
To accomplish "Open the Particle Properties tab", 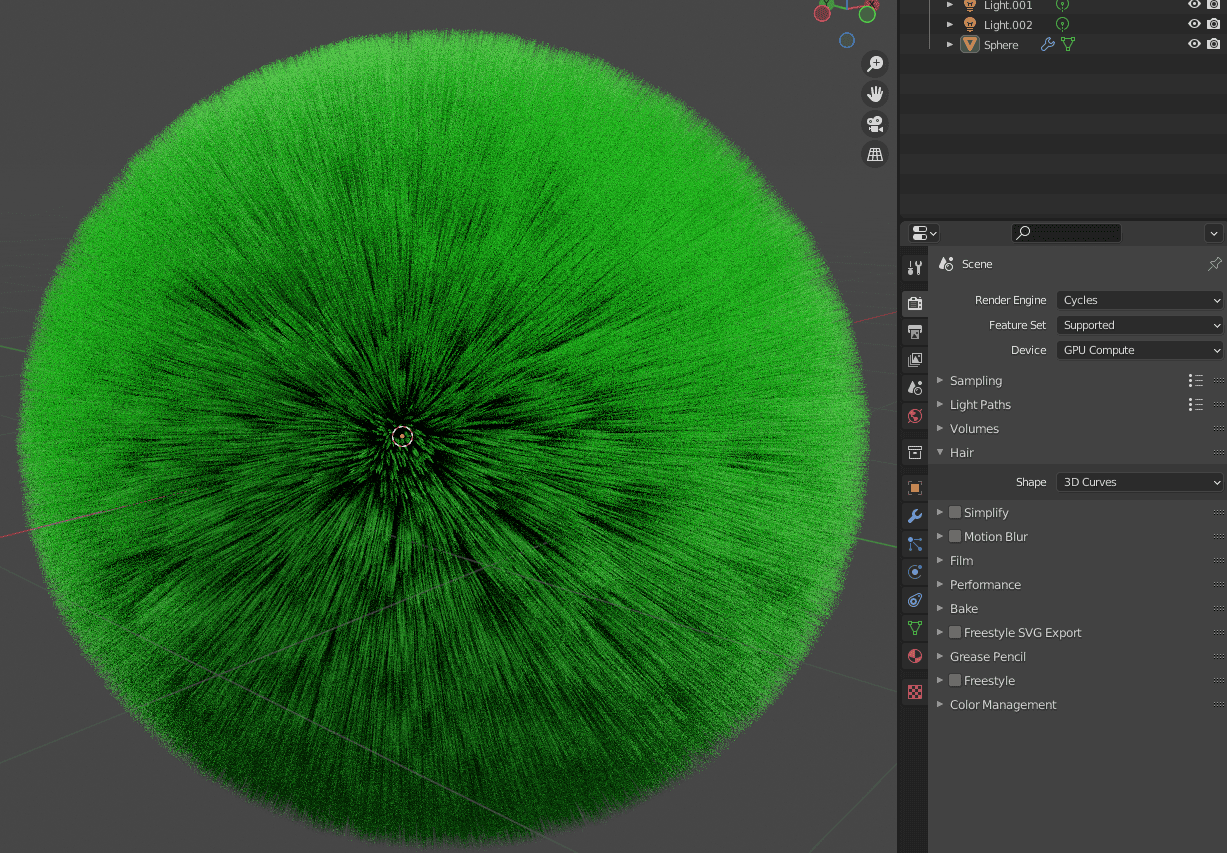I will [914, 543].
